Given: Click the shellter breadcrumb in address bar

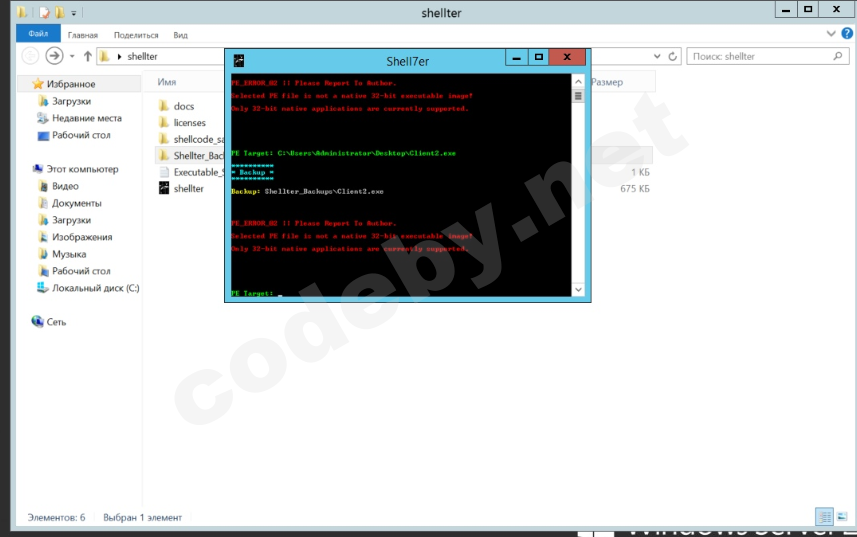Looking at the screenshot, I should click(142, 56).
